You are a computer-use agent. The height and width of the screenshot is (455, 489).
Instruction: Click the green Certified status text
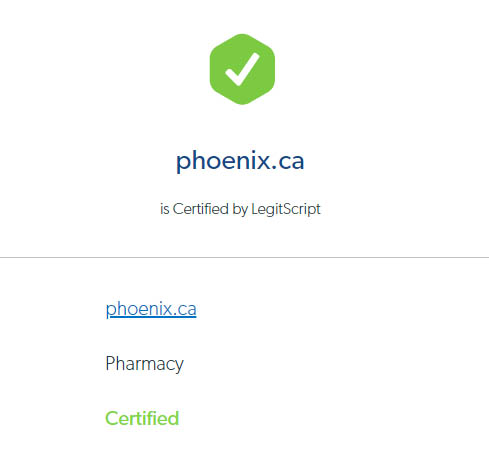coord(142,418)
